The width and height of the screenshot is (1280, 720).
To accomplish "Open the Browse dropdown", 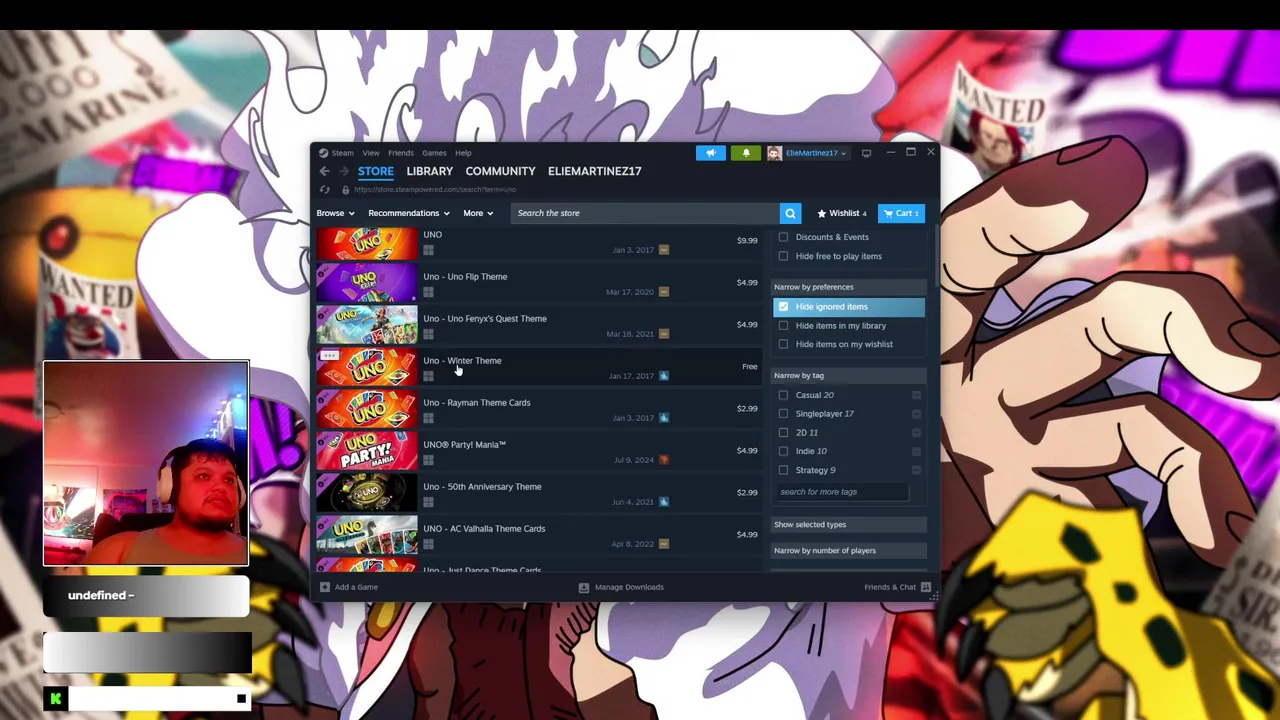I will click(335, 213).
